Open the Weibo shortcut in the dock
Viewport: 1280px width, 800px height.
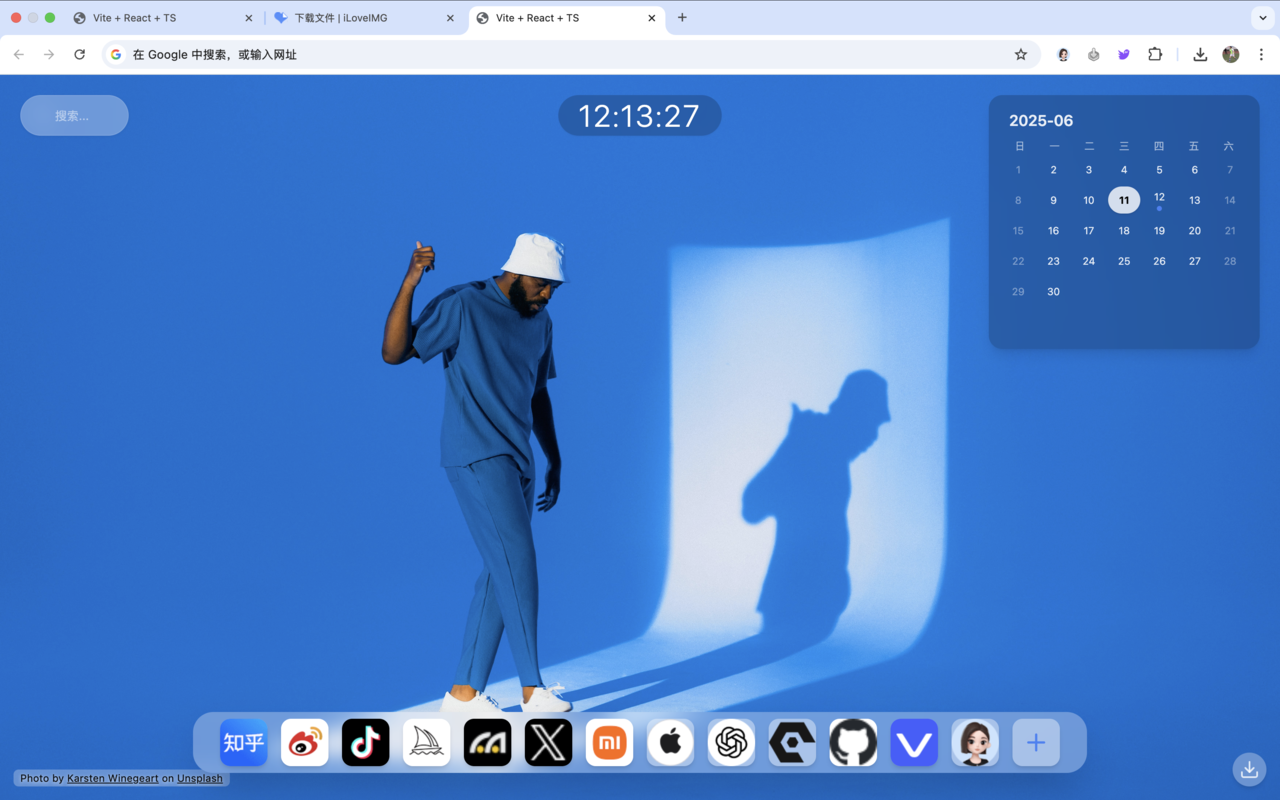click(305, 743)
